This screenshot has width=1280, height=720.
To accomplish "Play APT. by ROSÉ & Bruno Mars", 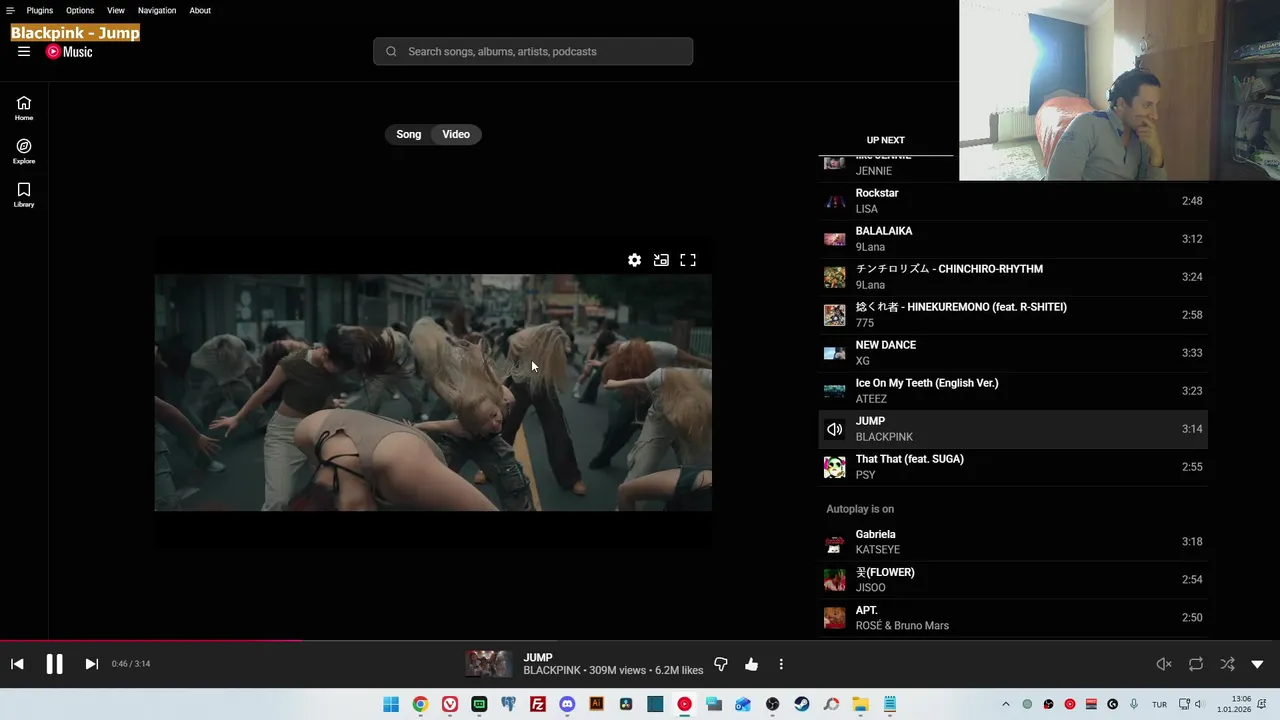I will click(1013, 618).
